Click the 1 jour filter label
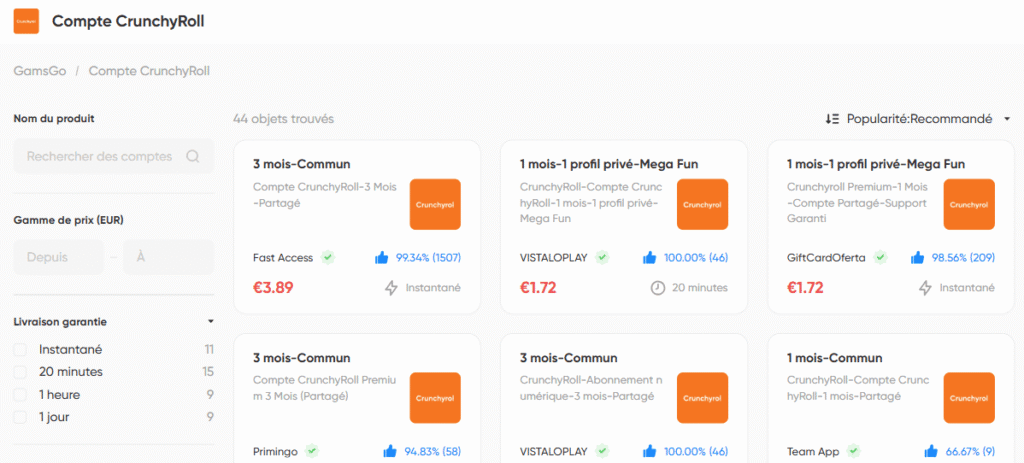 click(54, 417)
